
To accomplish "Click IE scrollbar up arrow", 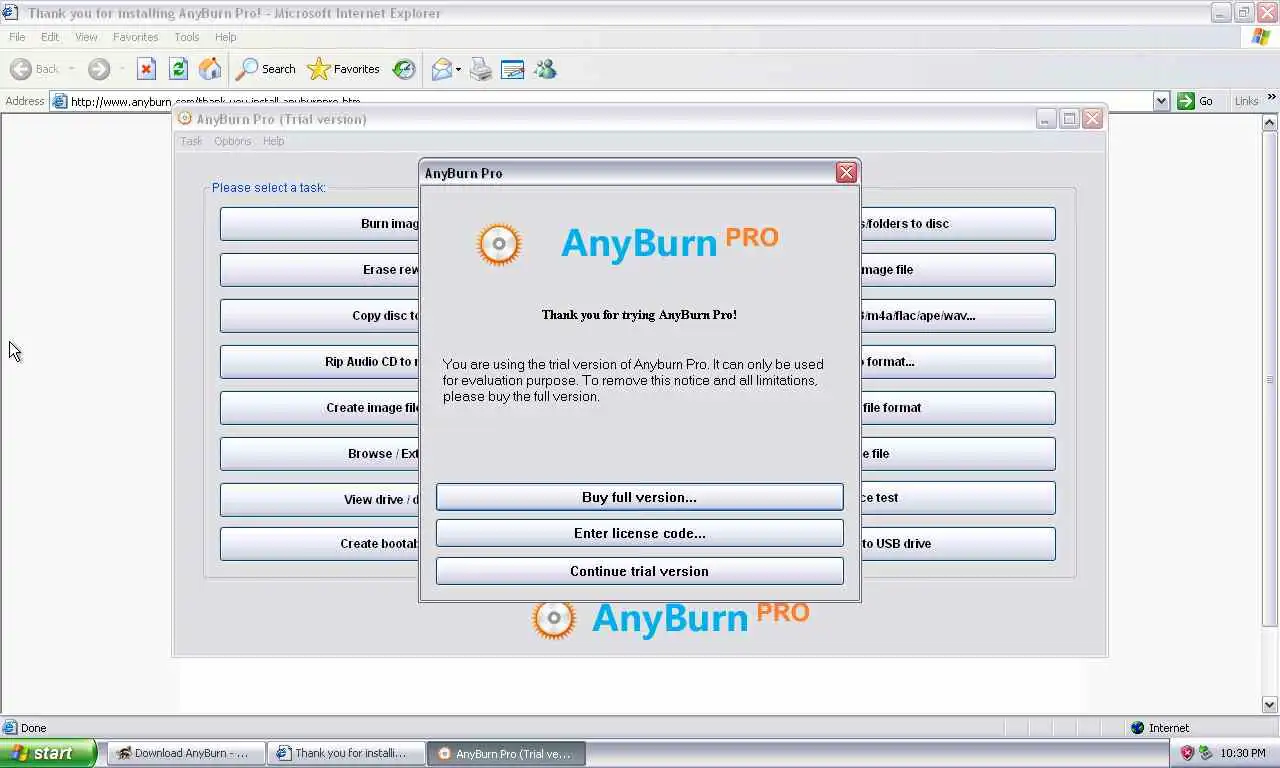I will point(1270,123).
